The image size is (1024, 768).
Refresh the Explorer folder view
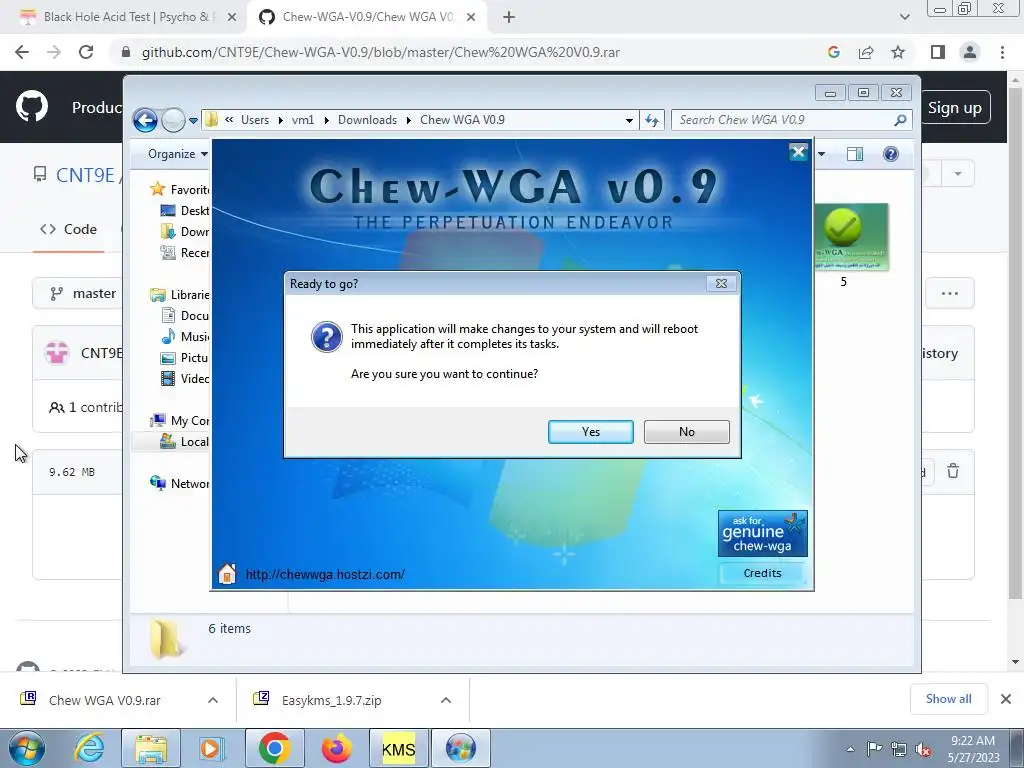click(x=652, y=120)
